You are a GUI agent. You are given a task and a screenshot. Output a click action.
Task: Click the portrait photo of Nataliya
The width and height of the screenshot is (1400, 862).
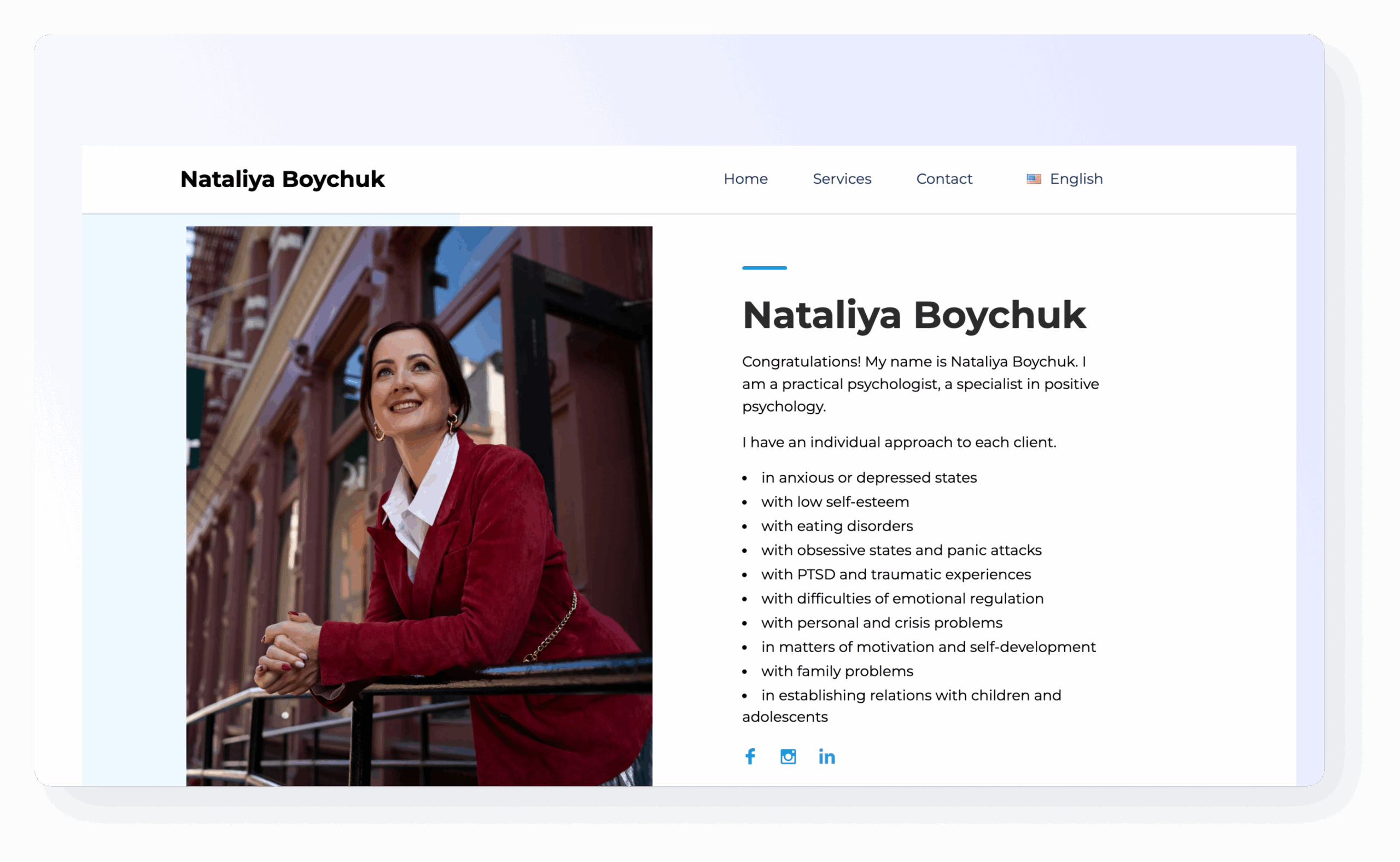point(419,506)
